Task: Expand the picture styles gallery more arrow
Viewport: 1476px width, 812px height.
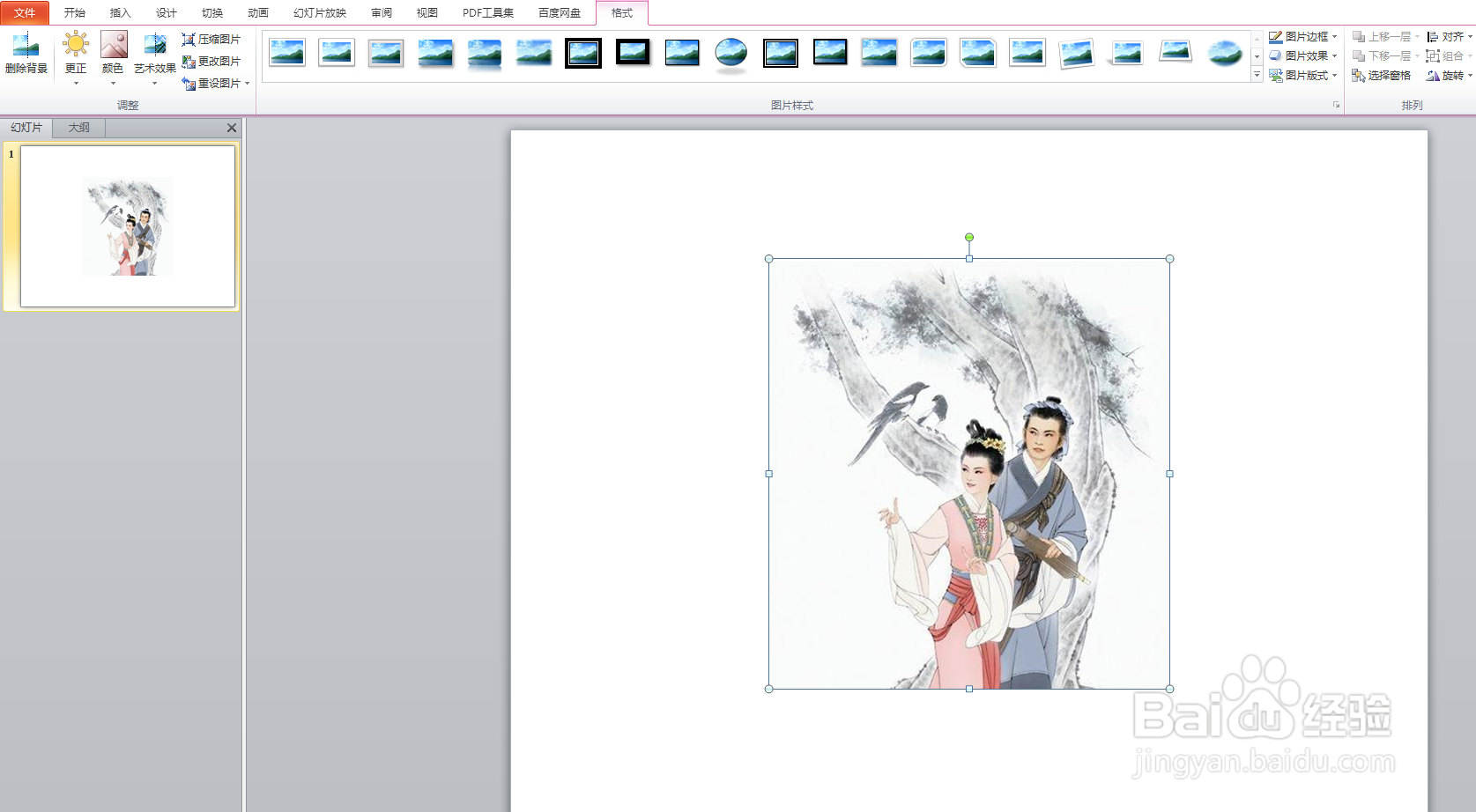Action: point(1257,75)
